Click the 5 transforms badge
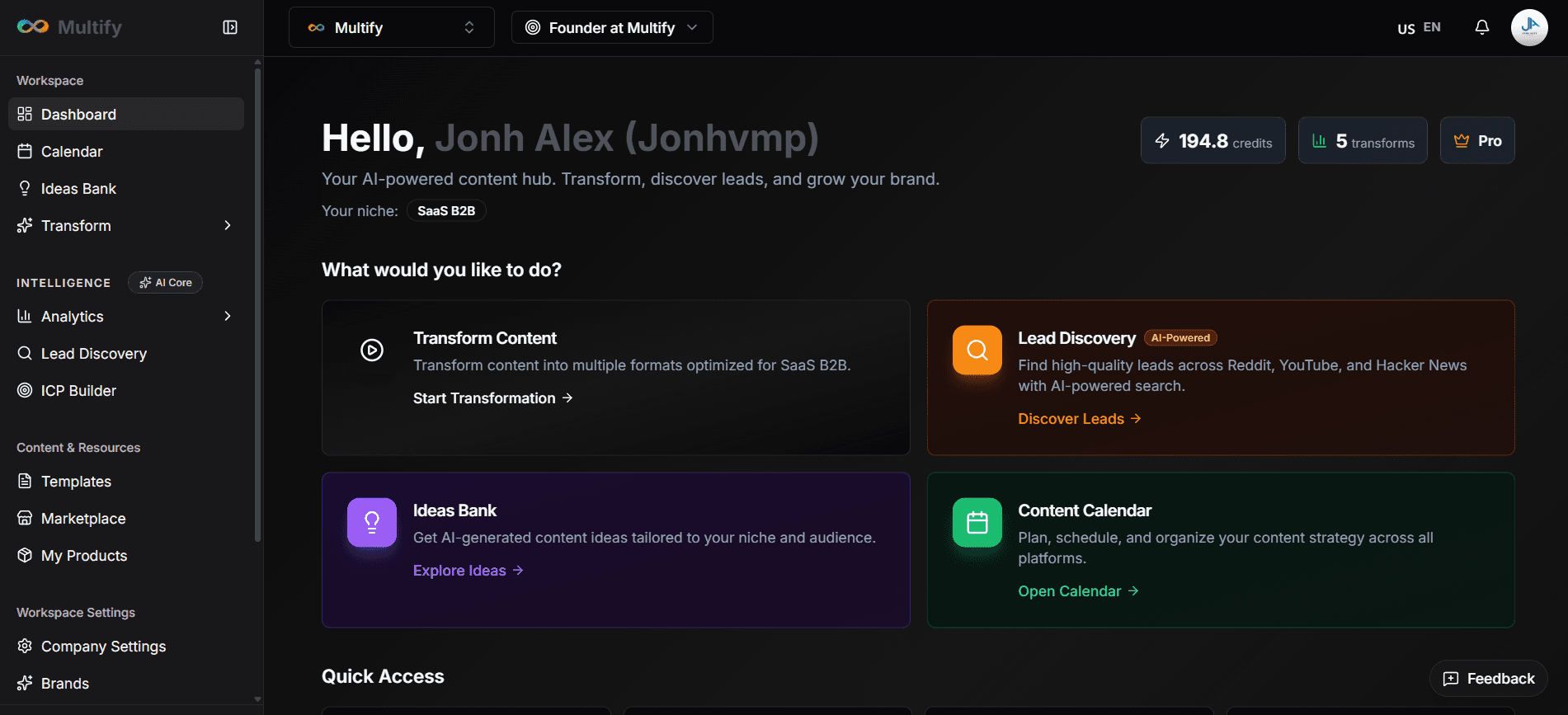Screen dimensions: 1568x715 [x=1363, y=140]
